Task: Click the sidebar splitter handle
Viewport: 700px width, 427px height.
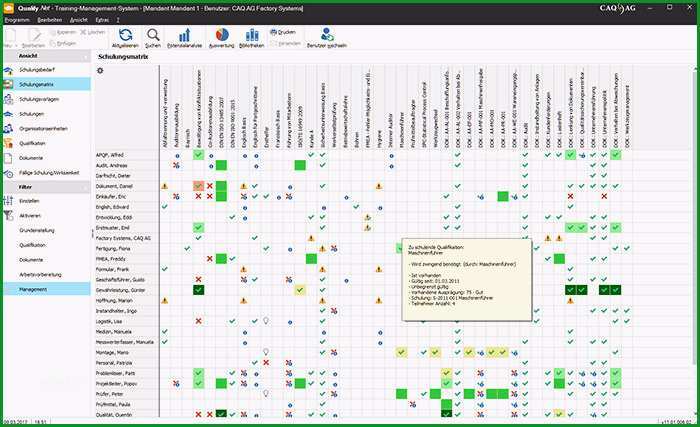Action: click(92, 234)
